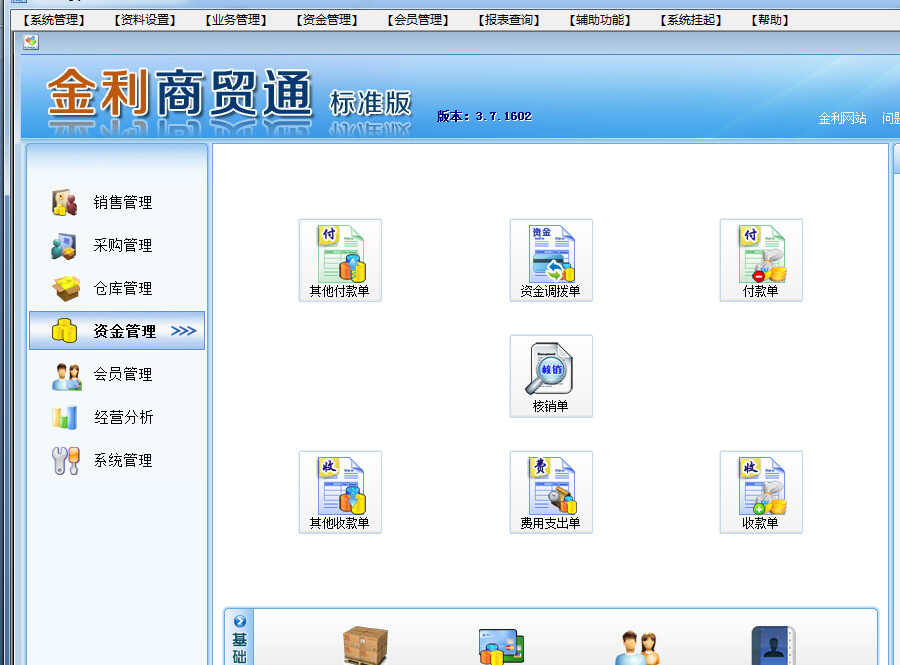The image size is (900, 665).
Task: Click the >>> arrows beside 资金管理
Action: pyautogui.click(x=184, y=330)
